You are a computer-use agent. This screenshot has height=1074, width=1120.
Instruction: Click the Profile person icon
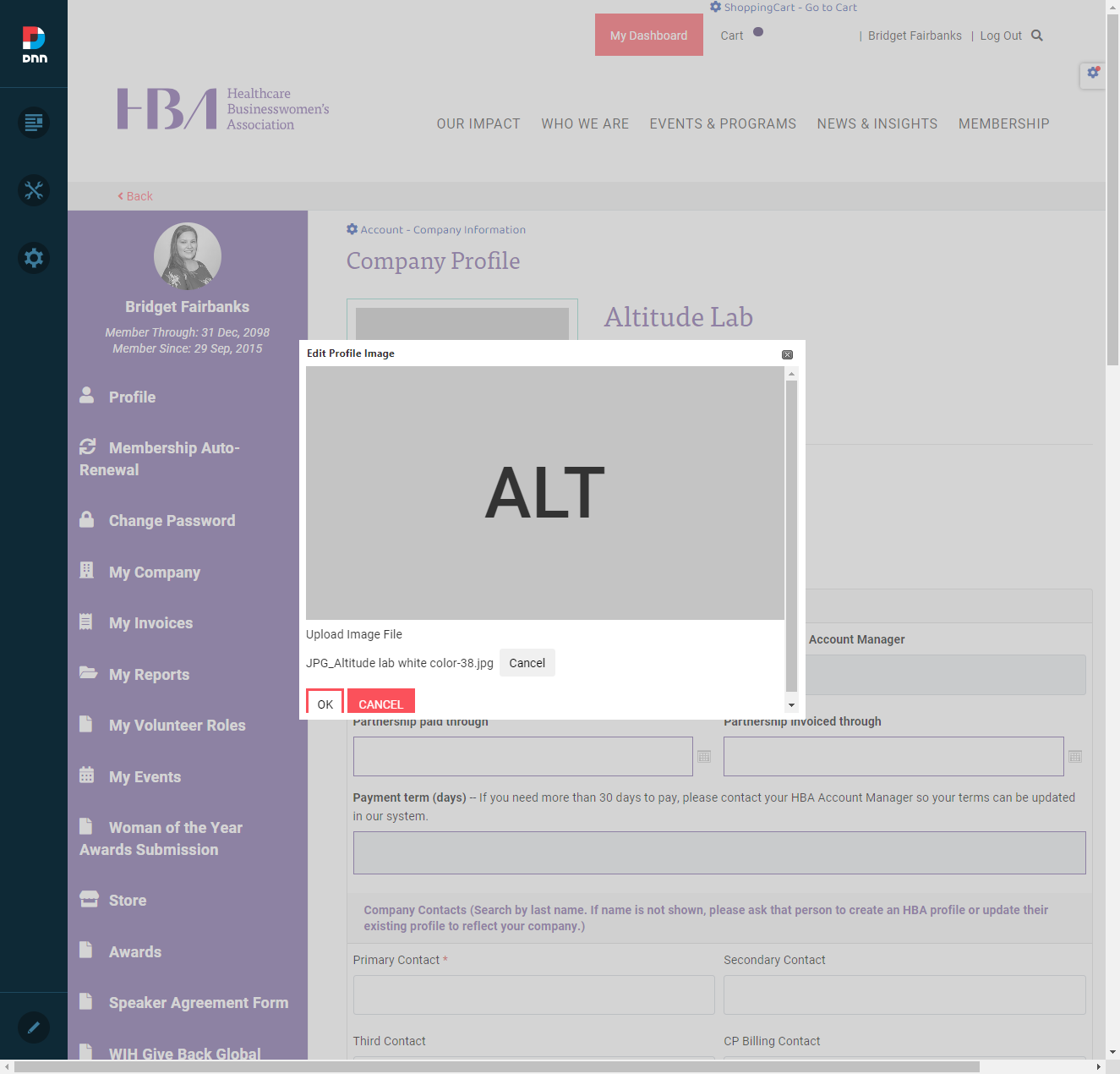pos(86,395)
